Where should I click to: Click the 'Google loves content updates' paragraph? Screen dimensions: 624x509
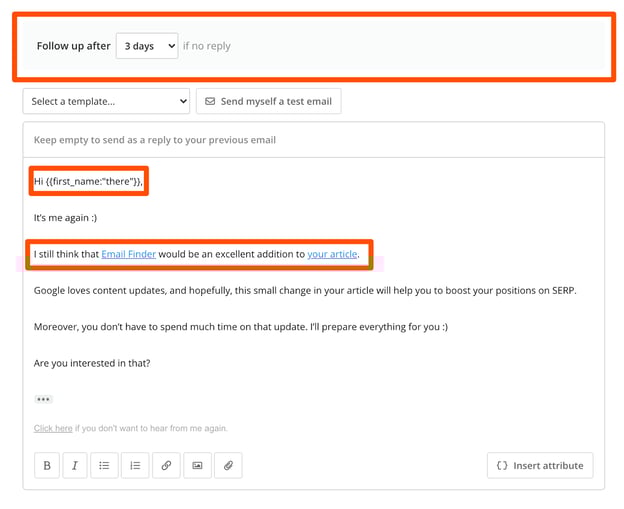coord(305,291)
